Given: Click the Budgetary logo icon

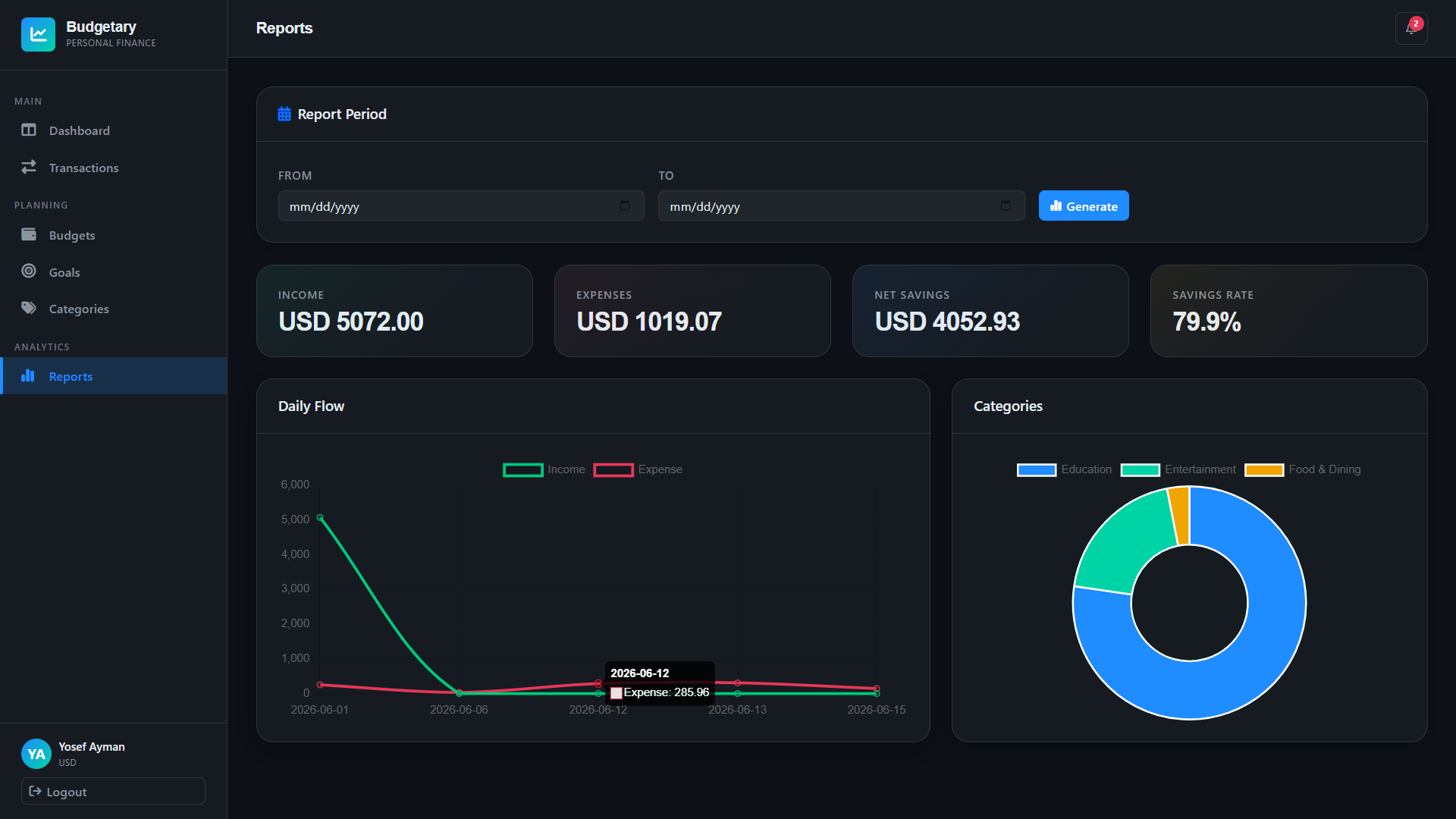Looking at the screenshot, I should click(38, 34).
